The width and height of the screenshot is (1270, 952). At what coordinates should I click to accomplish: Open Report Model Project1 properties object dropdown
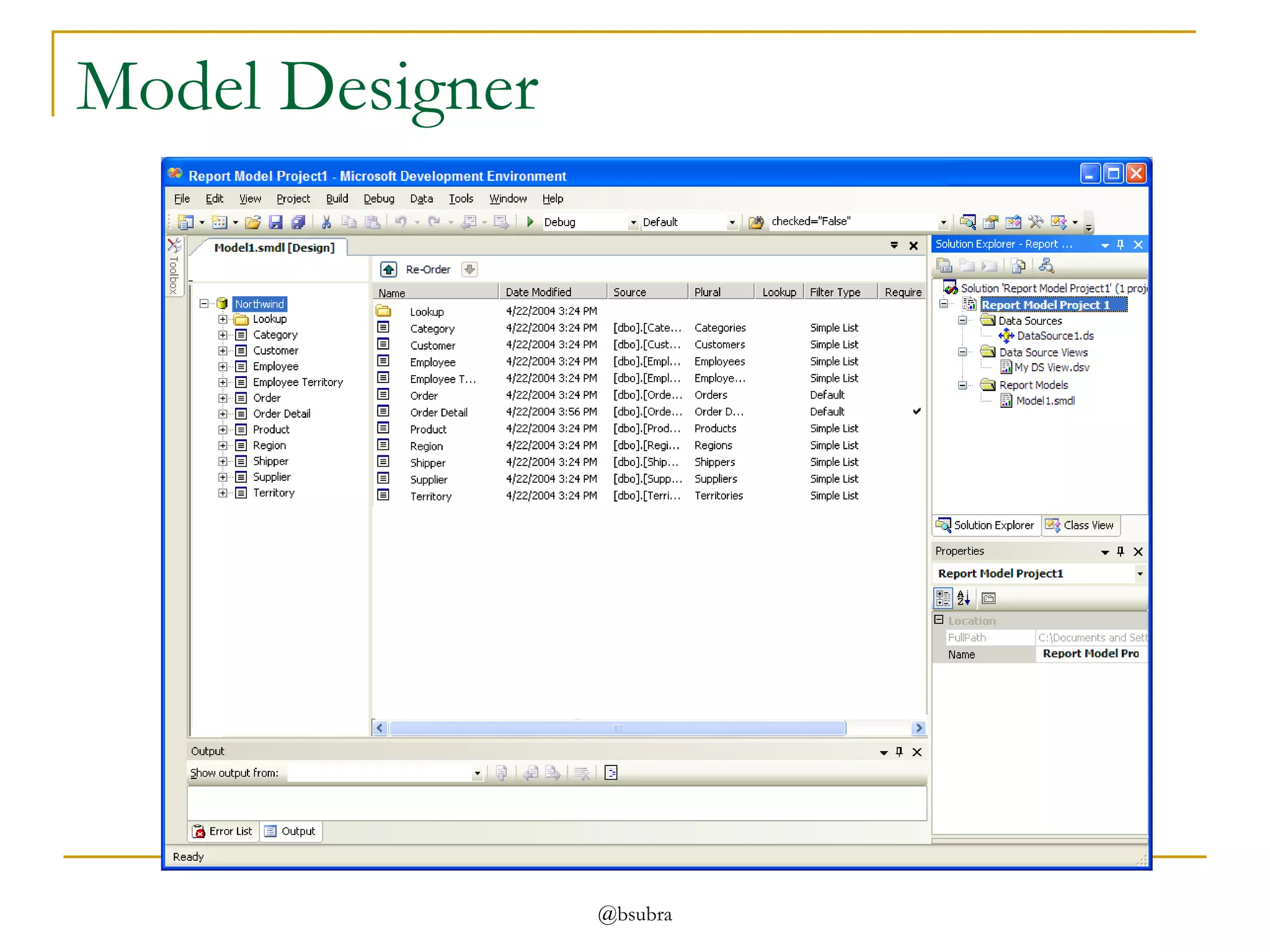[1140, 573]
